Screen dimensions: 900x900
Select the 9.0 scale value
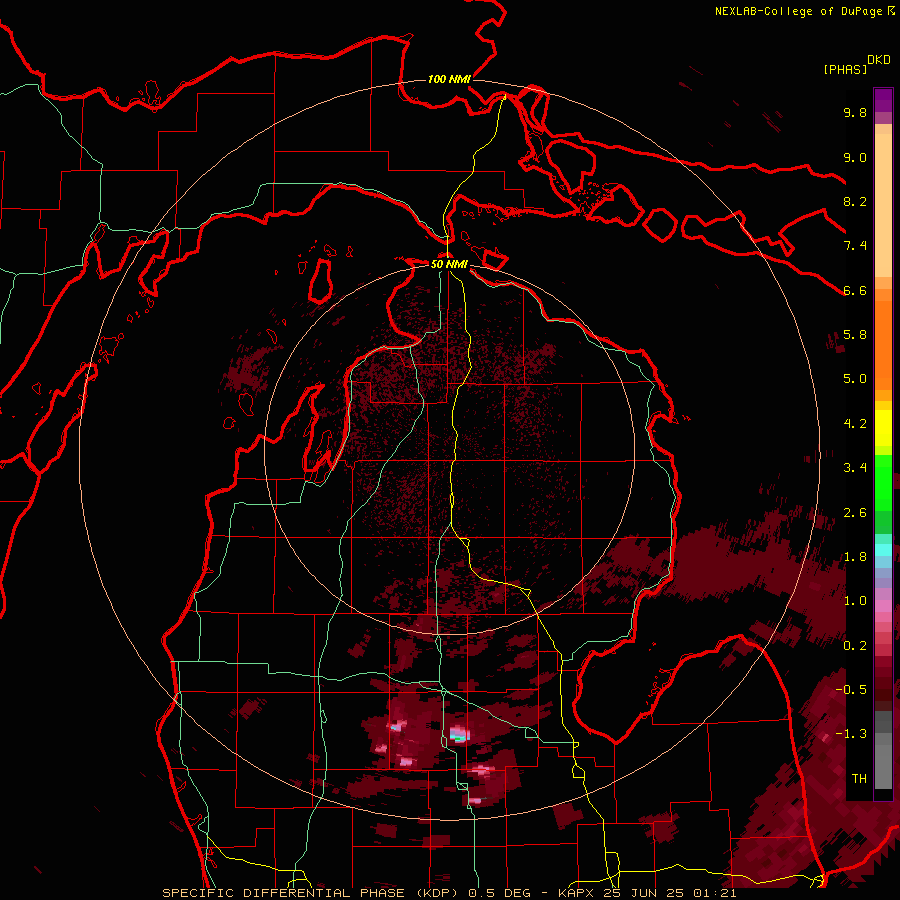(x=855, y=157)
